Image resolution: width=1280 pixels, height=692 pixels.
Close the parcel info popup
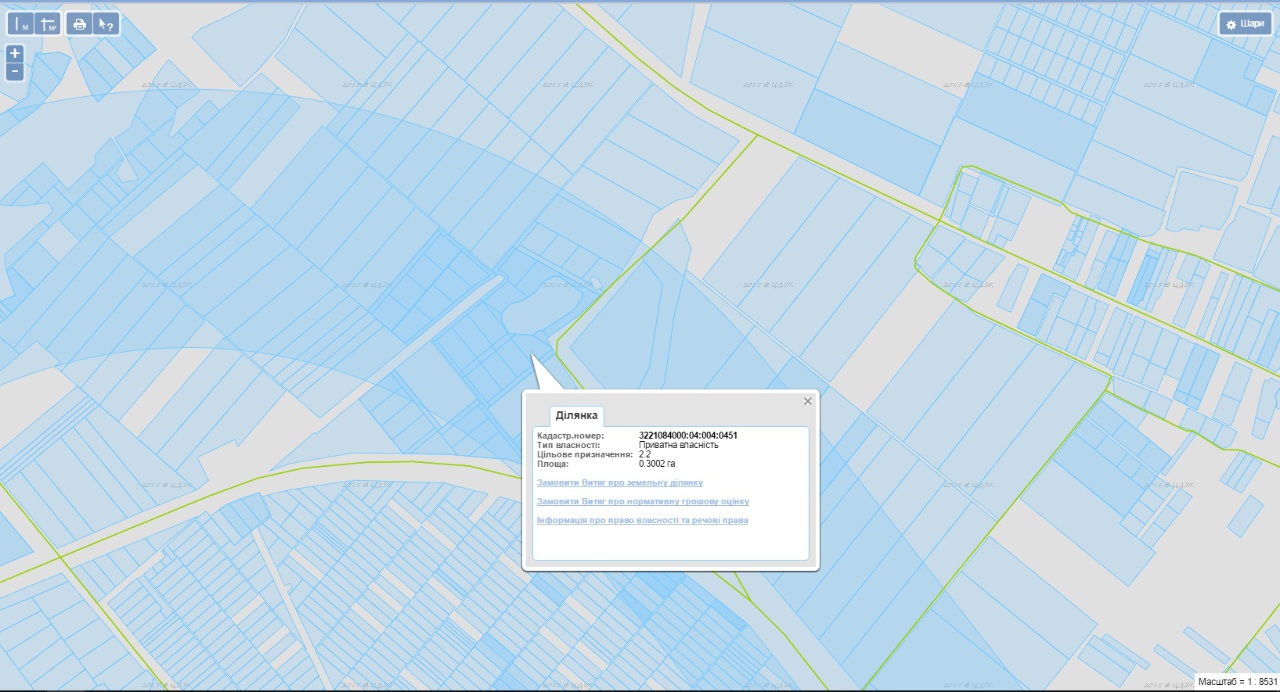pyautogui.click(x=808, y=401)
